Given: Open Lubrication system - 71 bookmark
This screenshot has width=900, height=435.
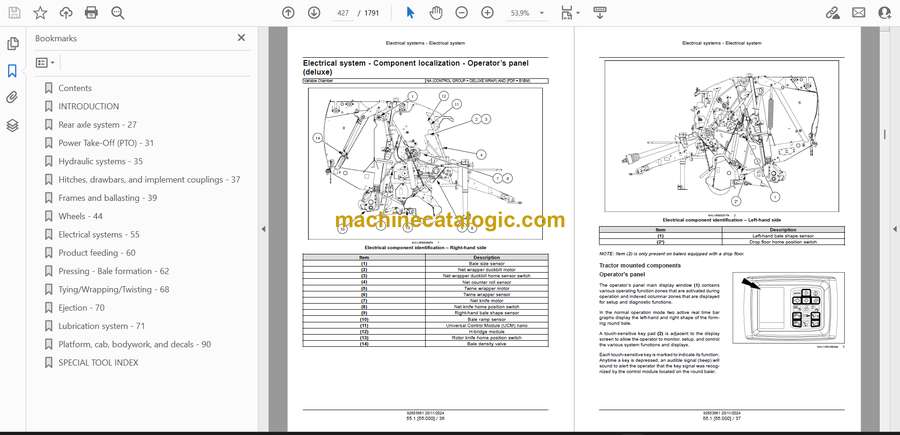Looking at the screenshot, I should click(x=102, y=326).
